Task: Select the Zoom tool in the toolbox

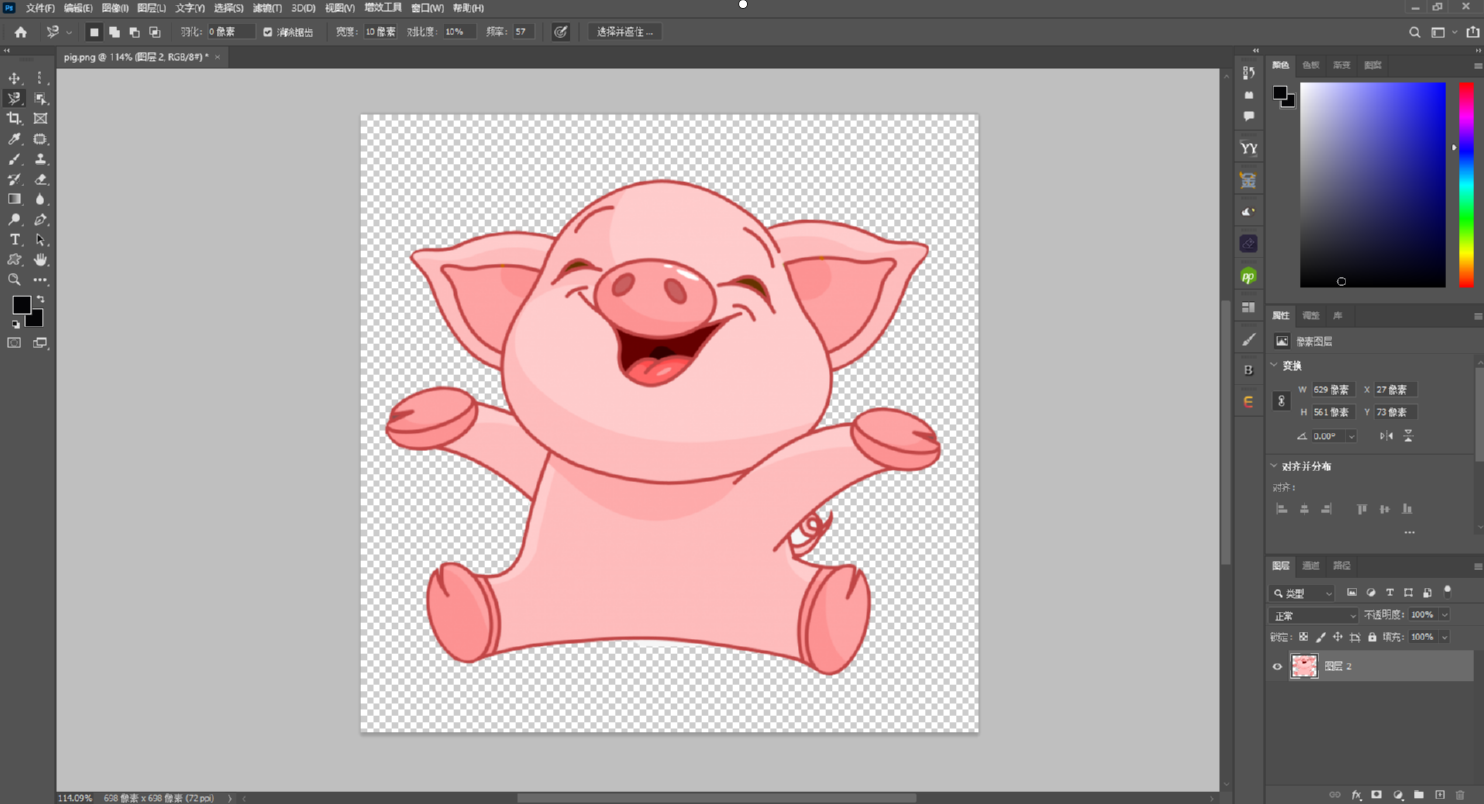Action: [x=14, y=280]
